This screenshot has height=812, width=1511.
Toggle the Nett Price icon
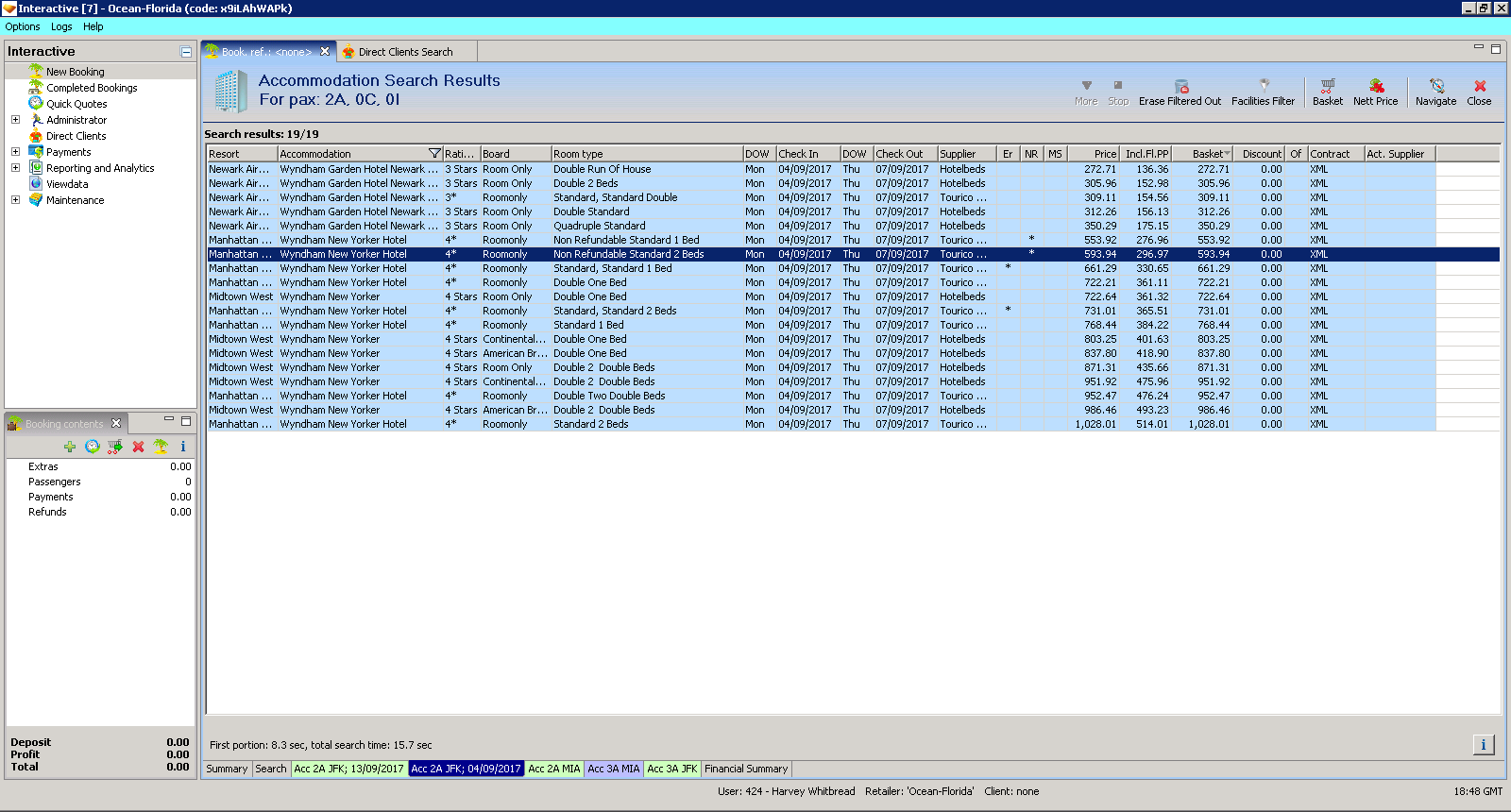[x=1376, y=86]
